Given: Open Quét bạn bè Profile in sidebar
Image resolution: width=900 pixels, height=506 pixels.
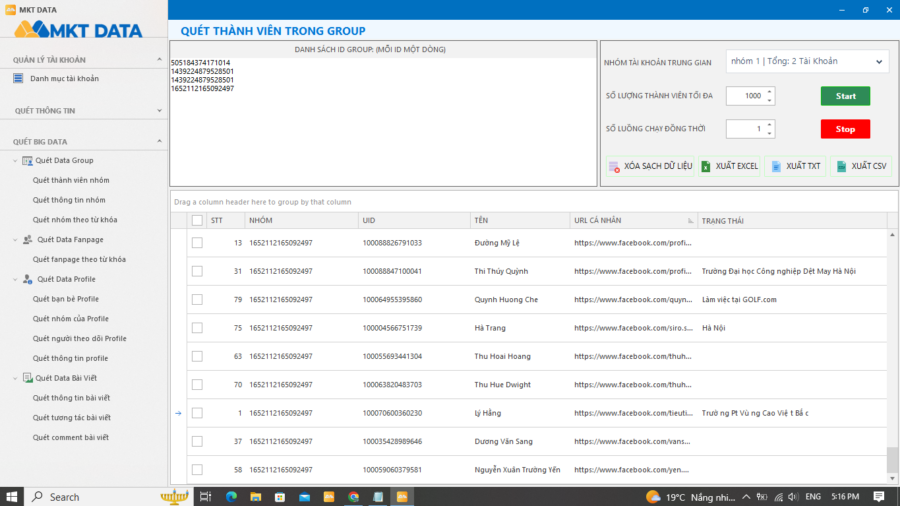Looking at the screenshot, I should point(65,299).
